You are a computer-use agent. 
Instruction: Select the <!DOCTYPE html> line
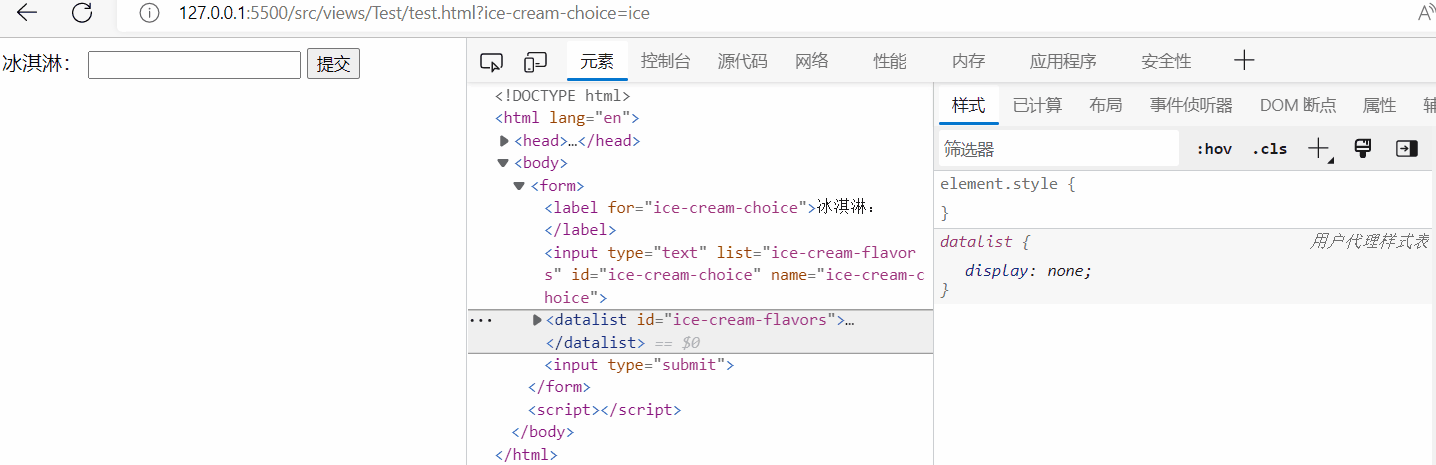[x=563, y=96]
